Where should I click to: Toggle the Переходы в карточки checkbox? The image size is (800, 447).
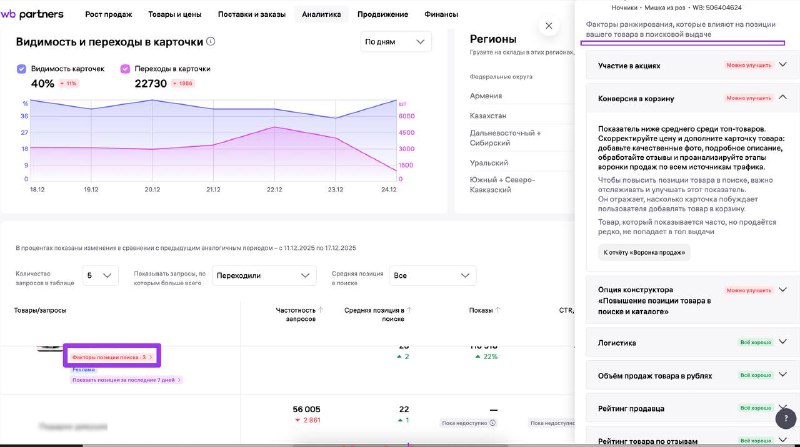click(x=126, y=69)
